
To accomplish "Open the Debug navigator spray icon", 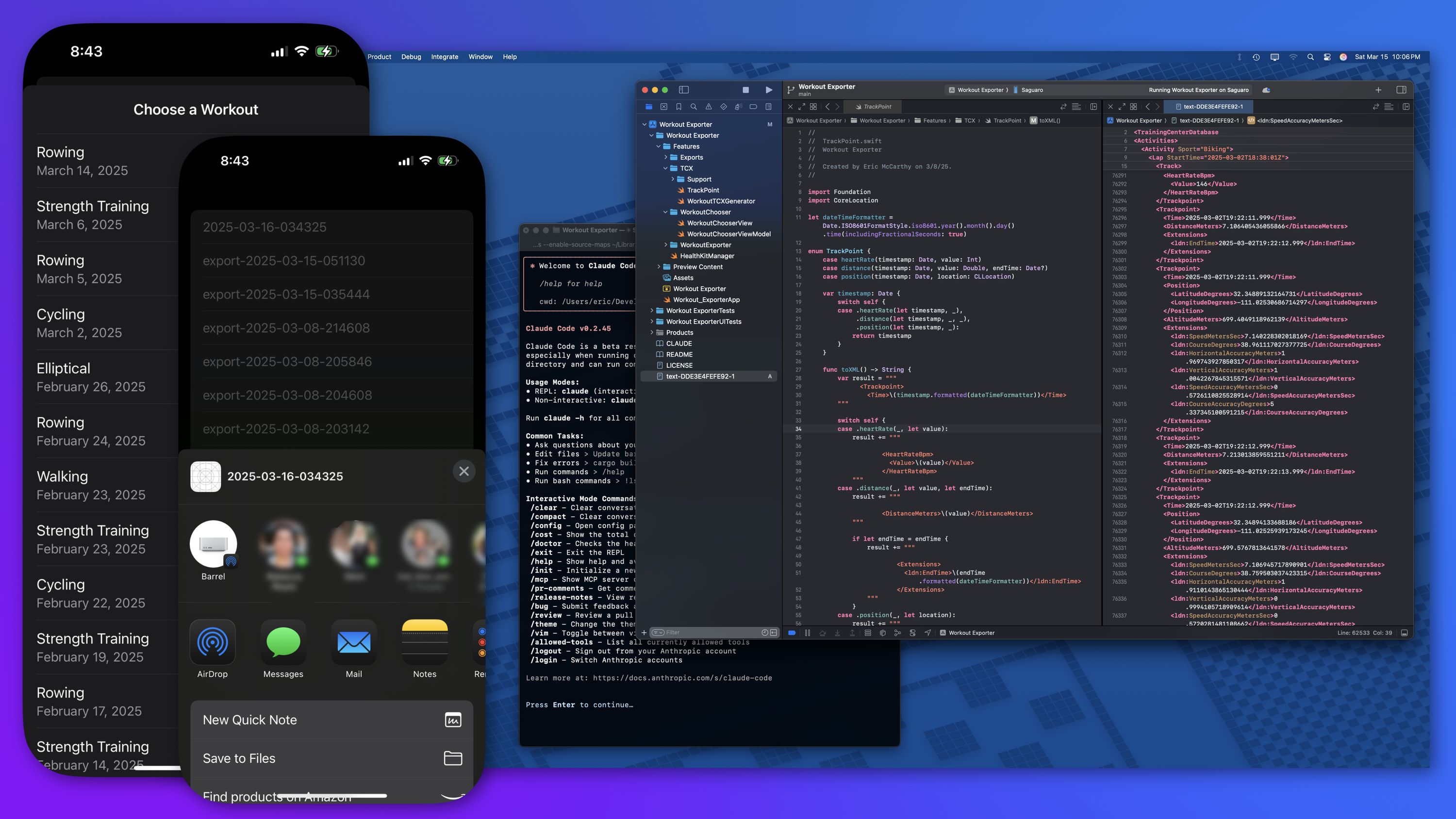I will 738,107.
